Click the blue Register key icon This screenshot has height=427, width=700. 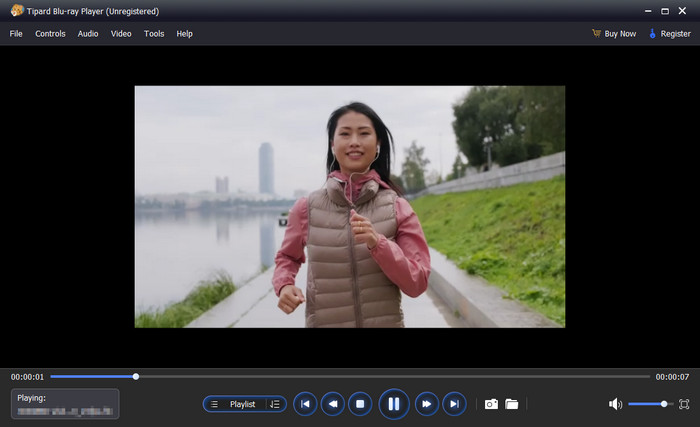pos(653,33)
